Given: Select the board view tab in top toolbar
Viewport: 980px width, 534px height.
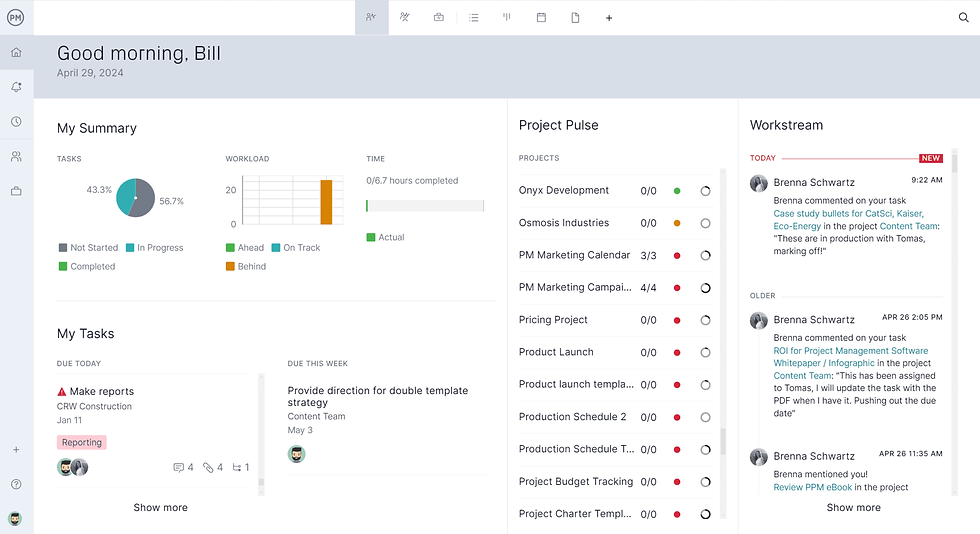Looking at the screenshot, I should coord(507,17).
